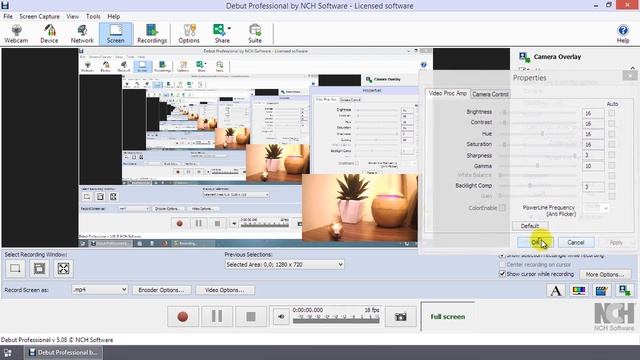Open the Options toolbar icon
The height and width of the screenshot is (360, 640).
click(x=189, y=34)
